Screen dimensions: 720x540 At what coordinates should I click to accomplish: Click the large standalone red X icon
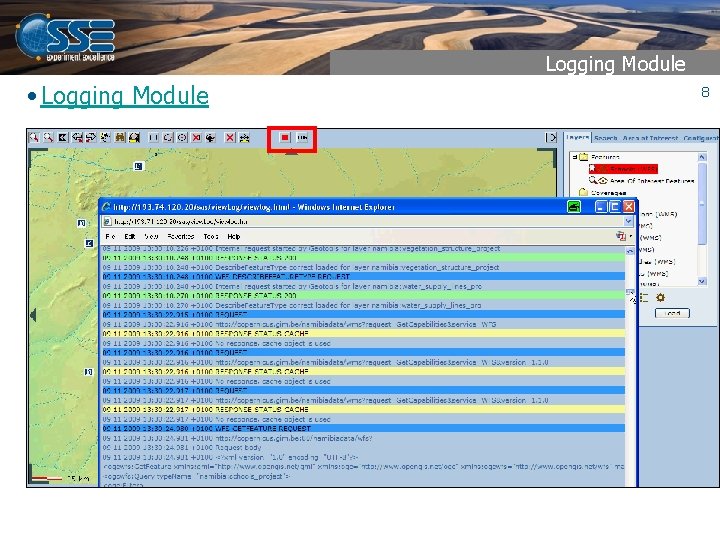(x=230, y=137)
